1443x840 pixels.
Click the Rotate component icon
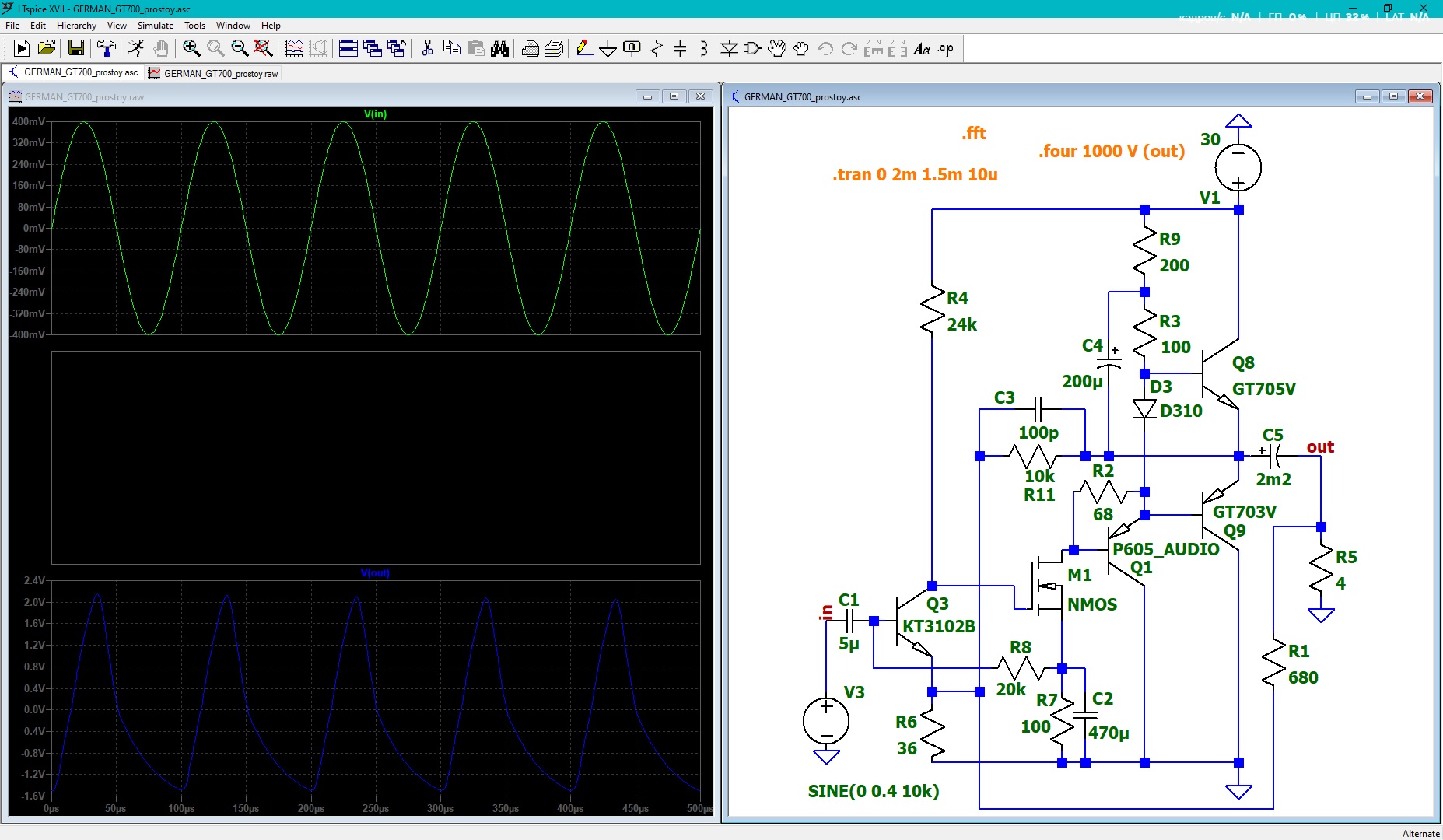point(874,49)
